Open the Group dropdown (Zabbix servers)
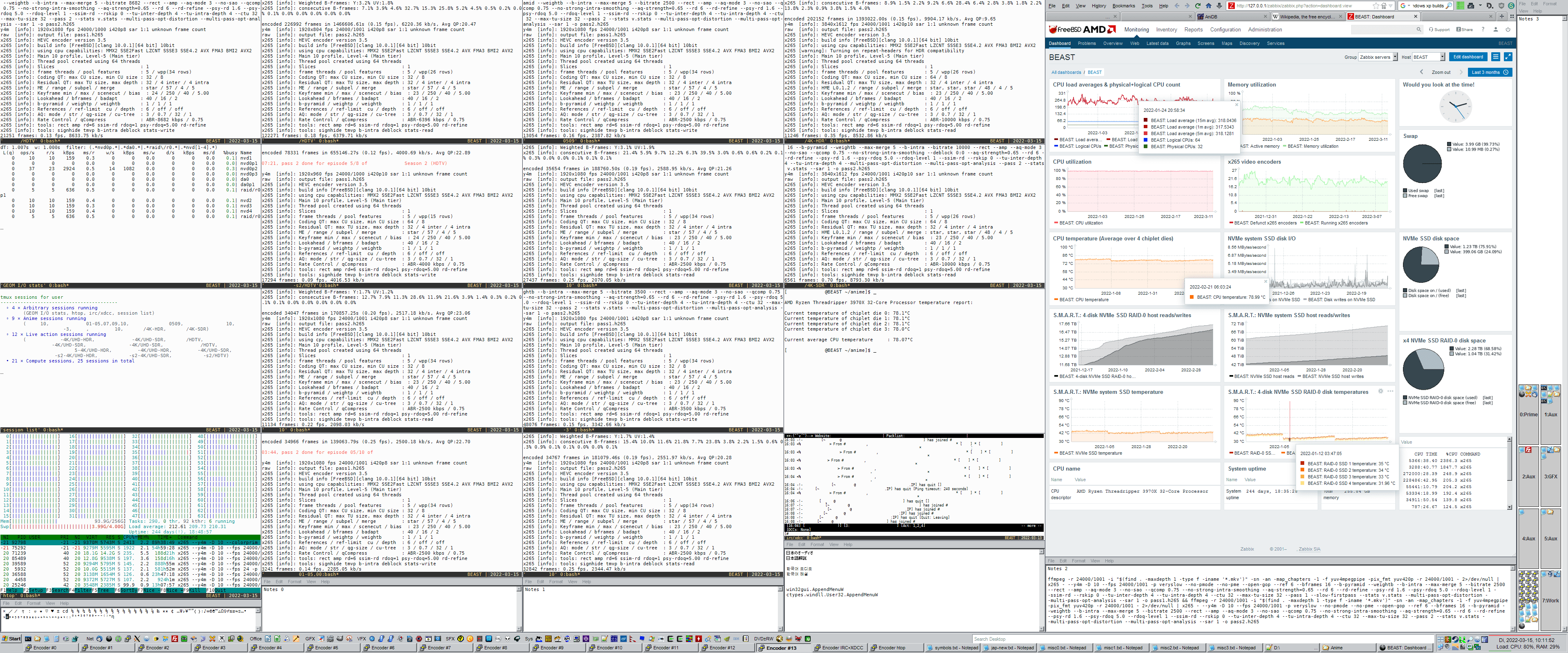The image size is (1568, 653). click(1378, 57)
